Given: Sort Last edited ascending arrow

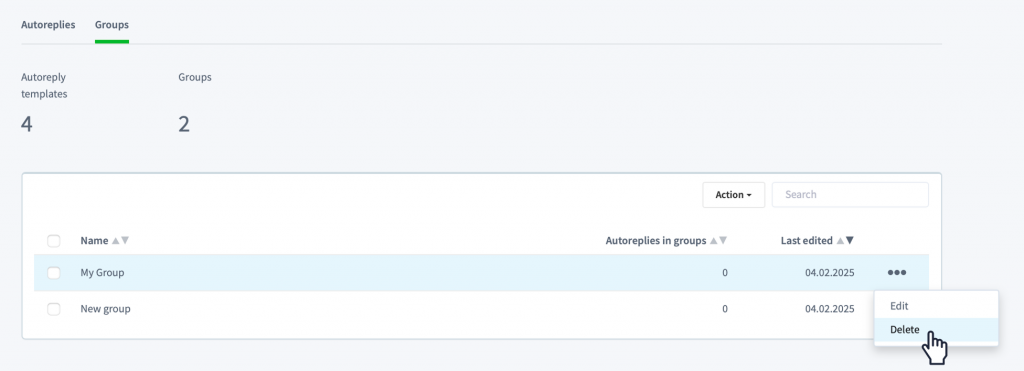Looking at the screenshot, I should click(840, 240).
